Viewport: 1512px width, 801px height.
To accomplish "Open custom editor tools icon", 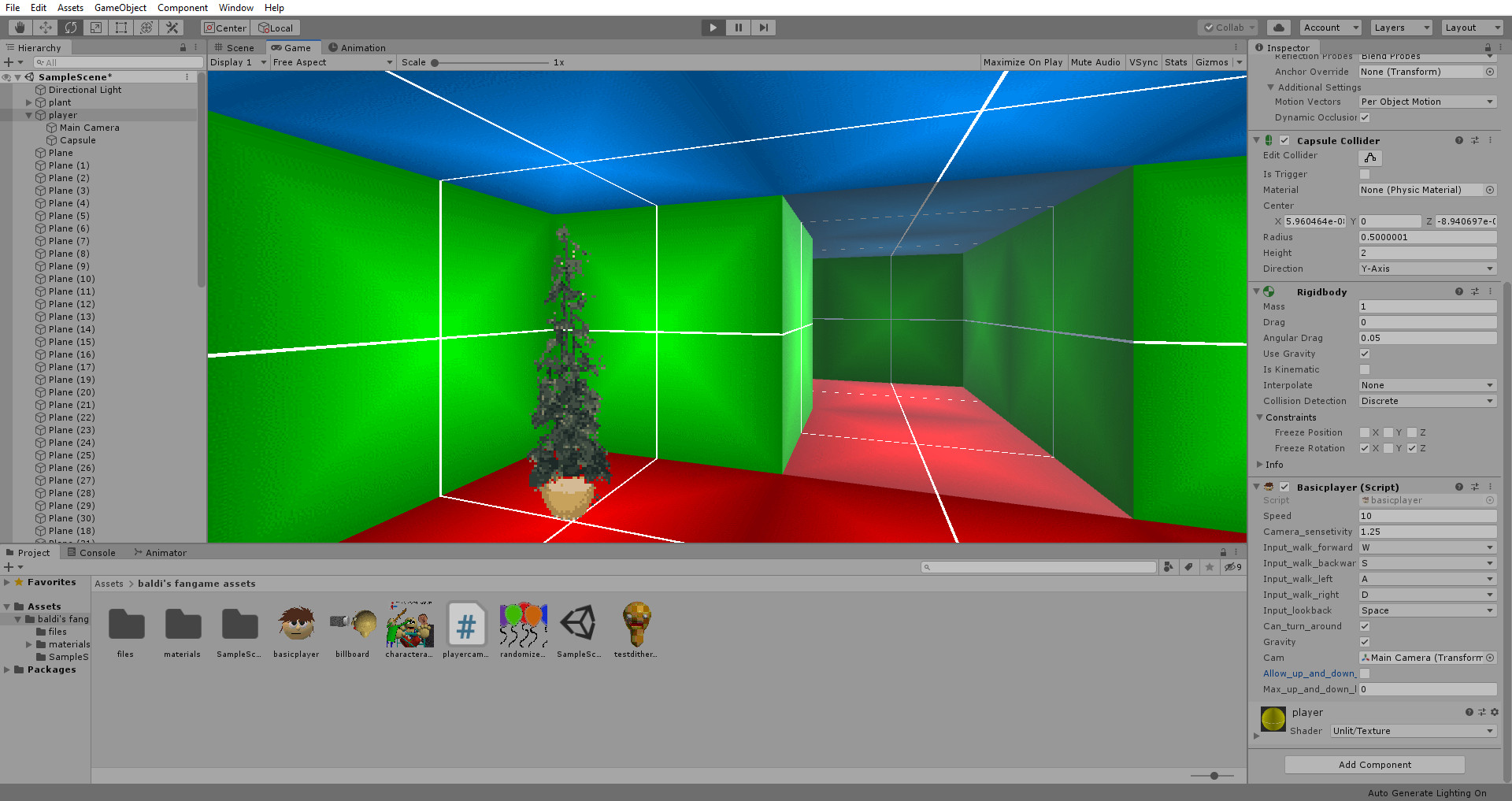I will pos(172,28).
